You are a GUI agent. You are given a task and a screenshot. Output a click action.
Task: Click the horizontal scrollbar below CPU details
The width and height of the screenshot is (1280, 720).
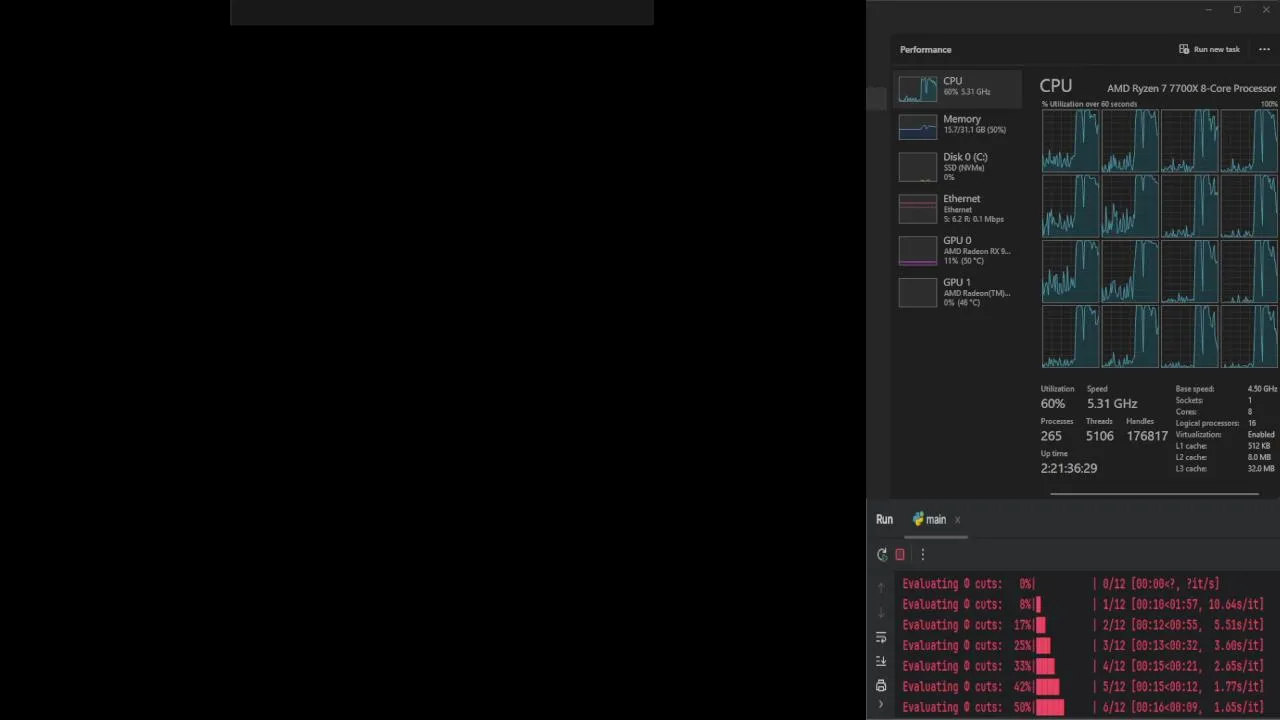coord(1154,494)
